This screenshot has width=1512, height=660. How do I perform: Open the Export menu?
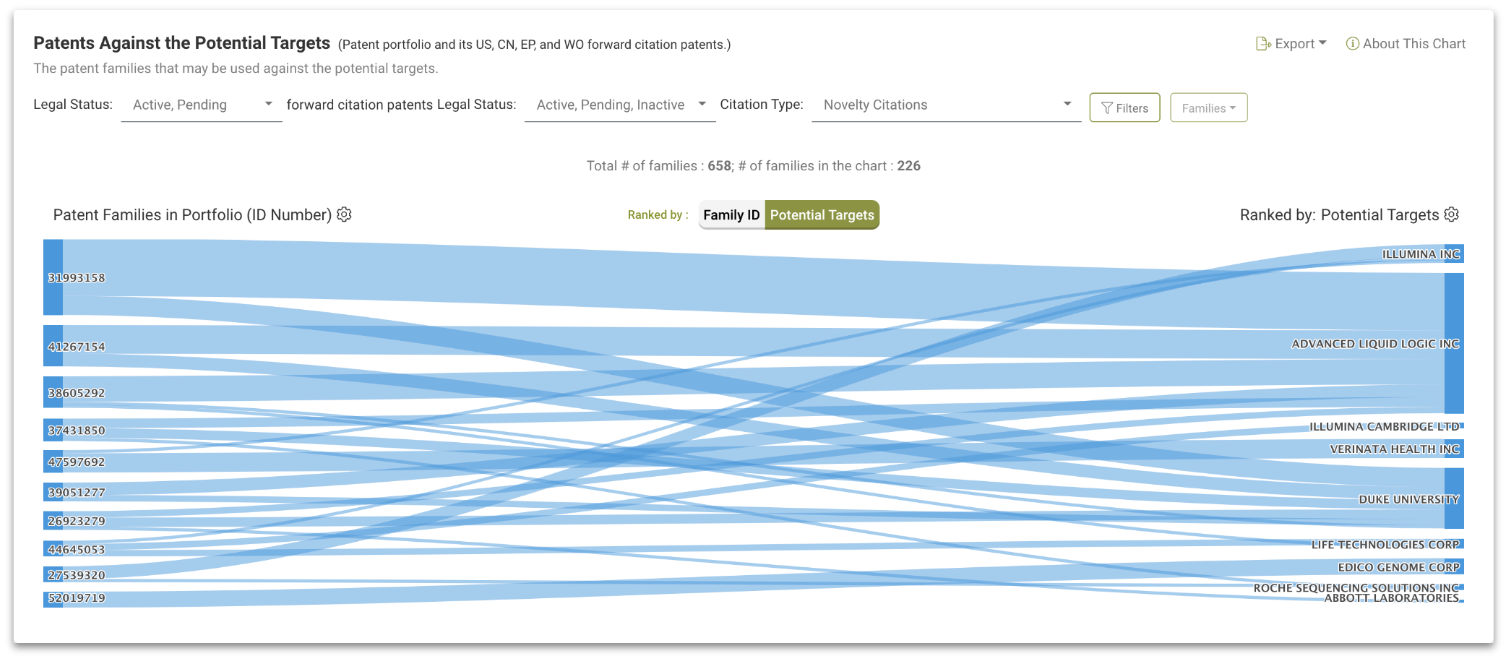click(1292, 44)
